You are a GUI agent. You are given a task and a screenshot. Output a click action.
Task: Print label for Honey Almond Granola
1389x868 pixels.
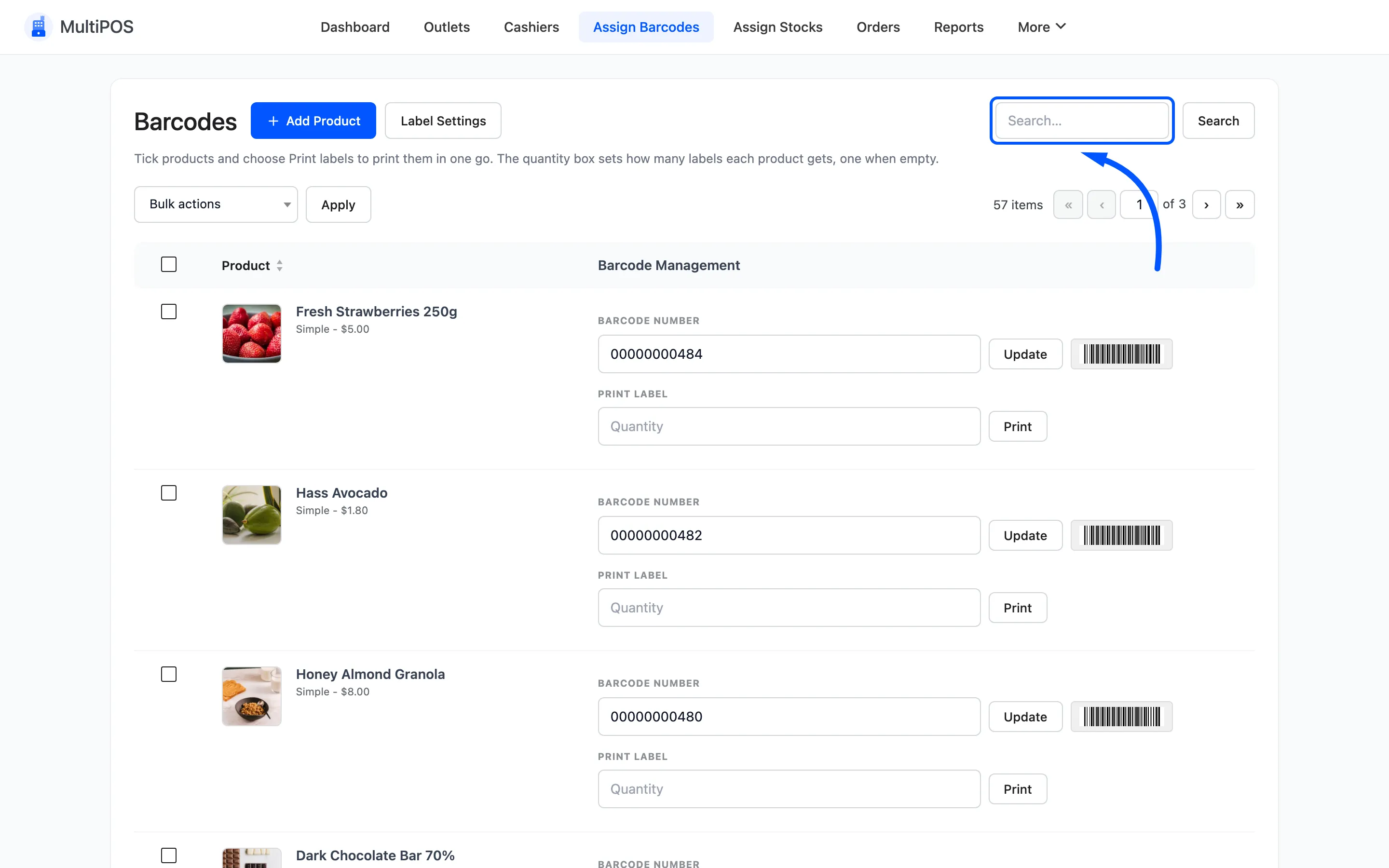coord(1018,789)
